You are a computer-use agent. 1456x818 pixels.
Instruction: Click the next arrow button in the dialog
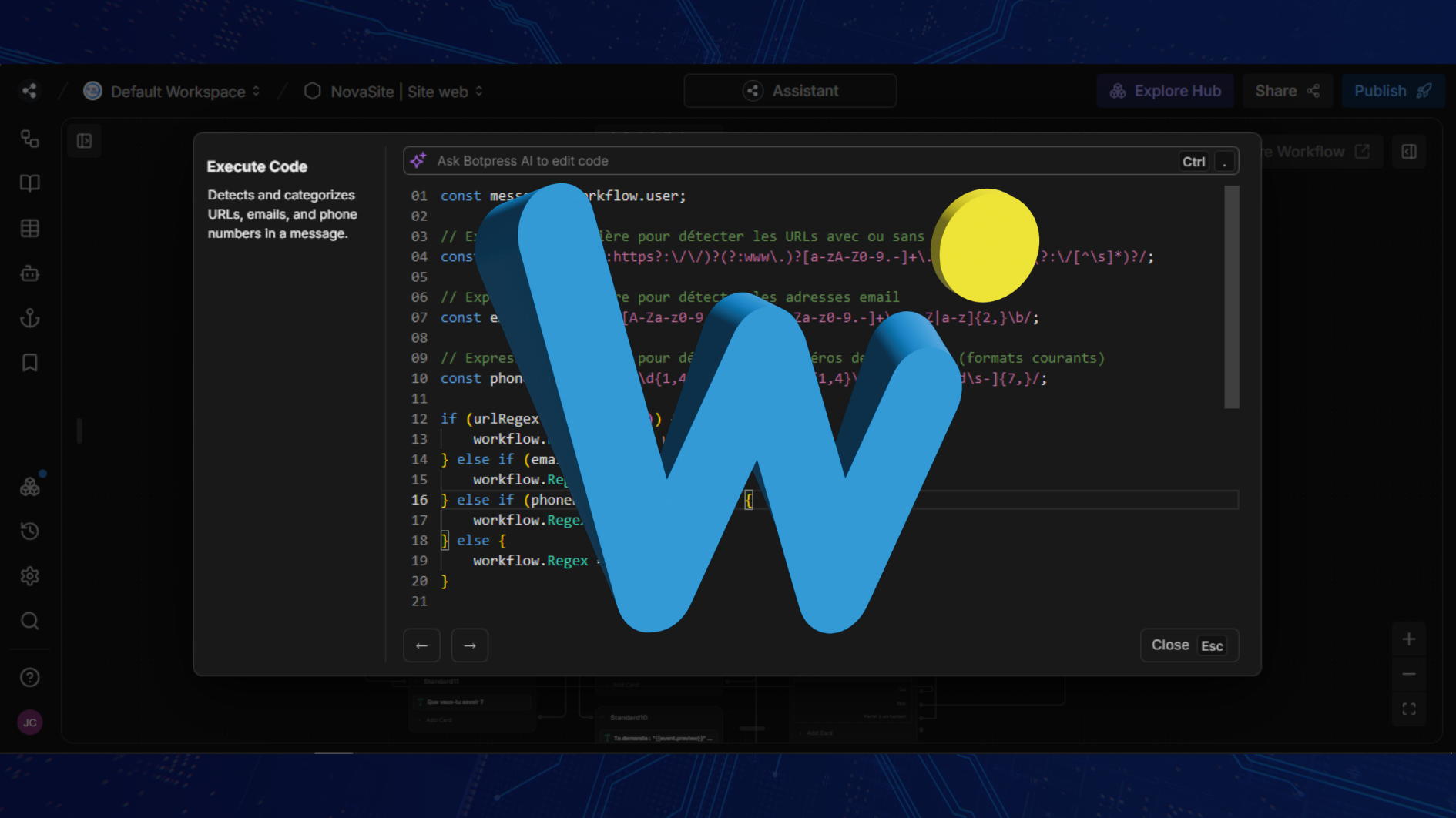coord(470,645)
